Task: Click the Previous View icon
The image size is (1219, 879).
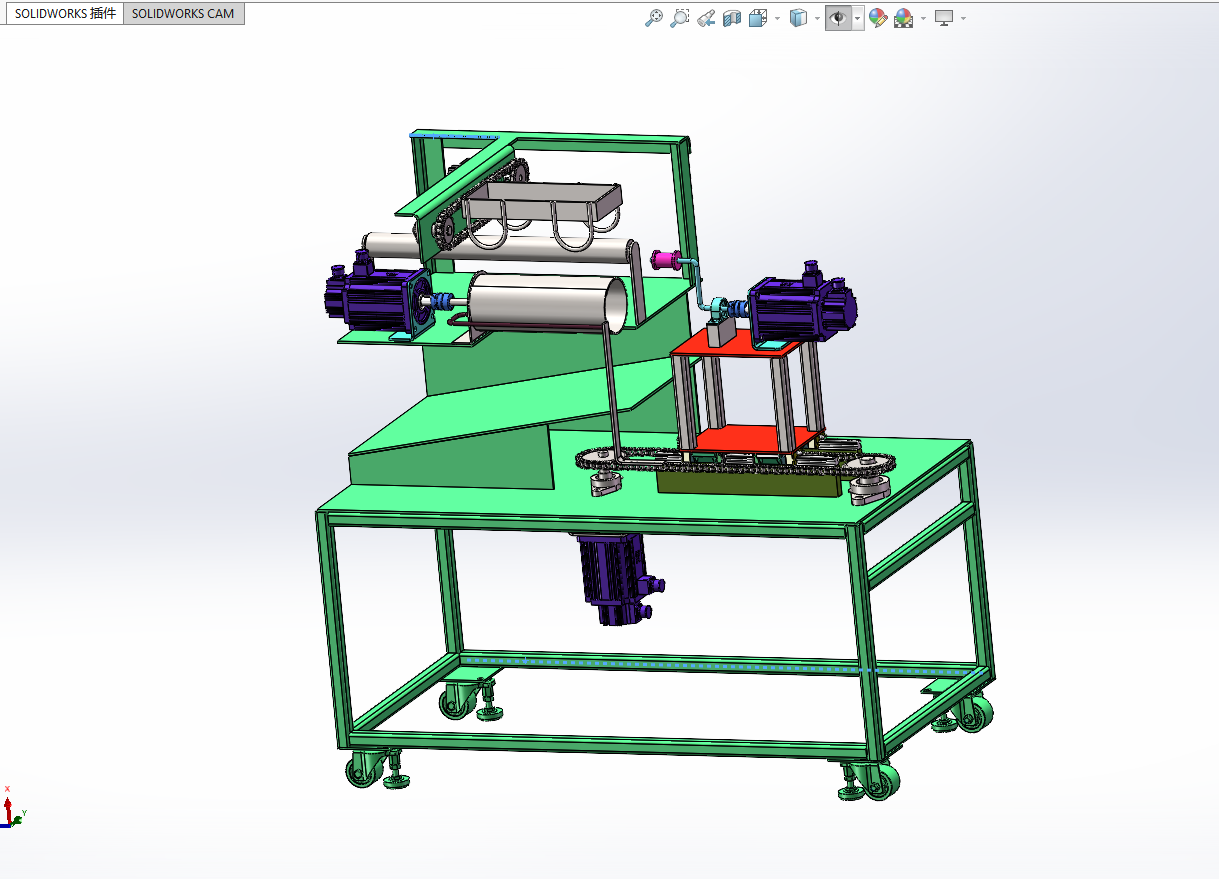Action: 706,17
